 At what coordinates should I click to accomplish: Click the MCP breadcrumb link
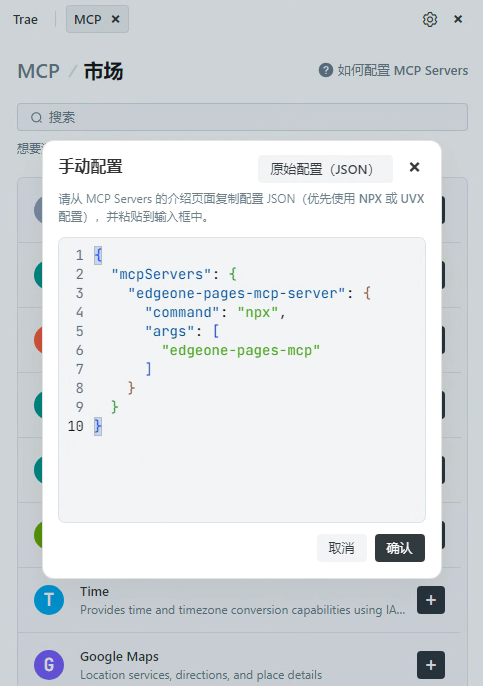click(38, 71)
